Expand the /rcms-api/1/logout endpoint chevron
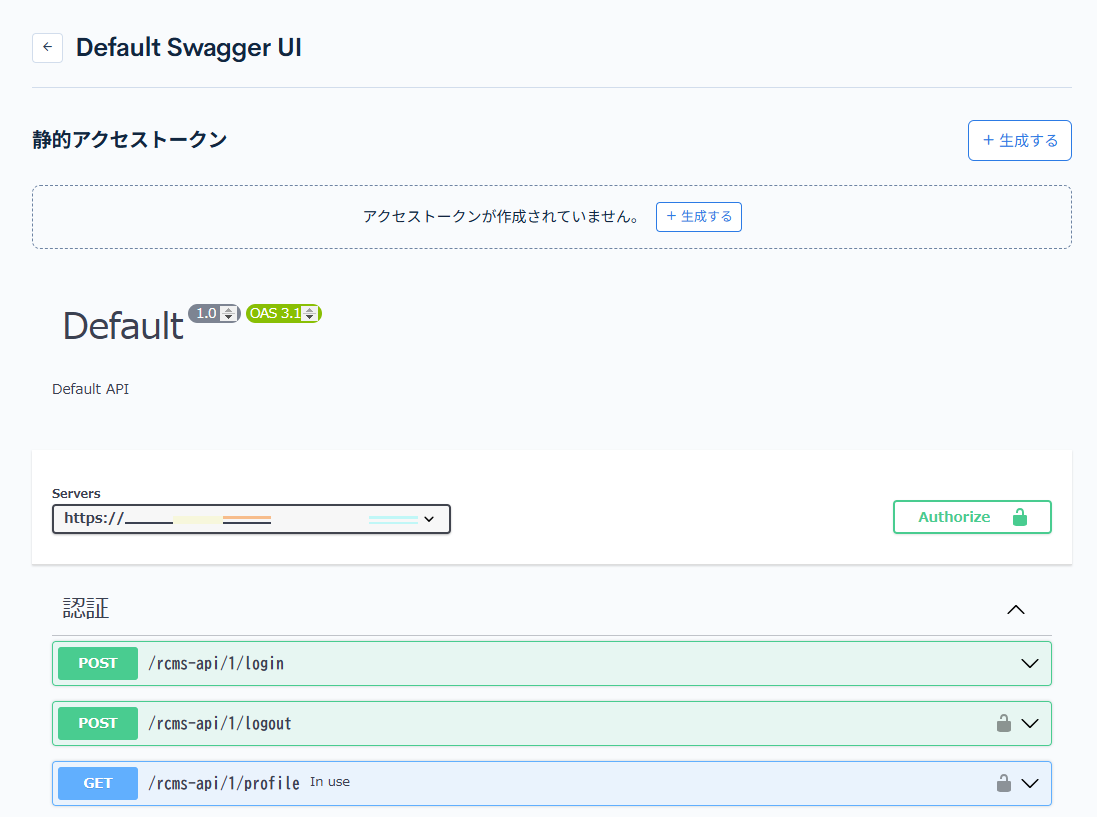The height and width of the screenshot is (817, 1097). coord(1029,723)
